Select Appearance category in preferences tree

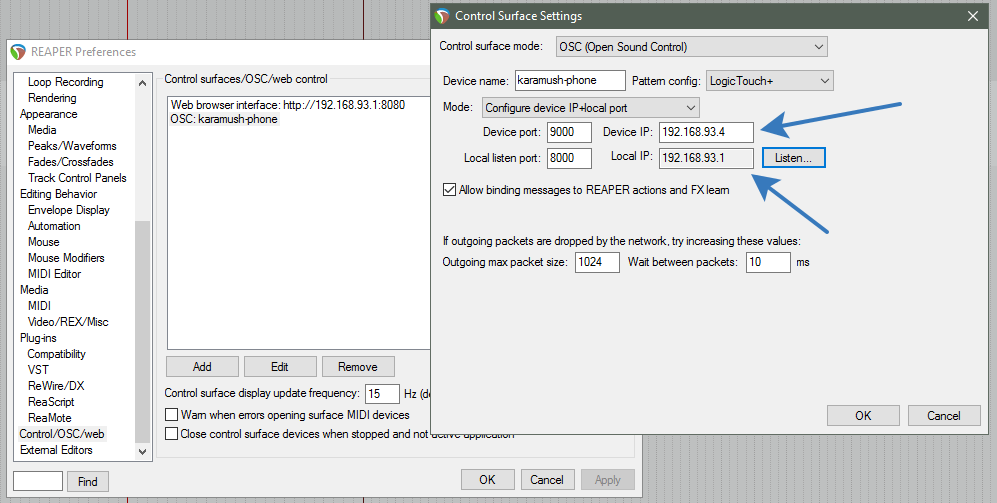tap(48, 114)
